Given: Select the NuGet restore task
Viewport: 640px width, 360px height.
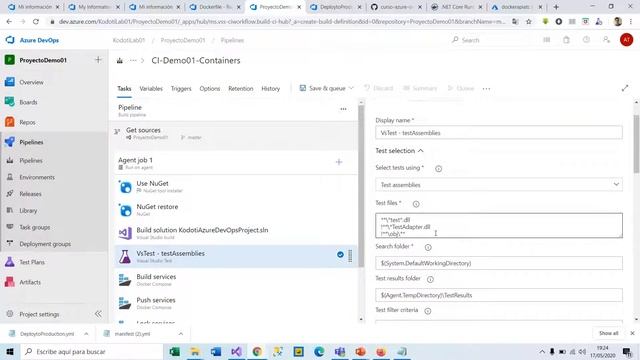Looking at the screenshot, I should tap(236, 210).
